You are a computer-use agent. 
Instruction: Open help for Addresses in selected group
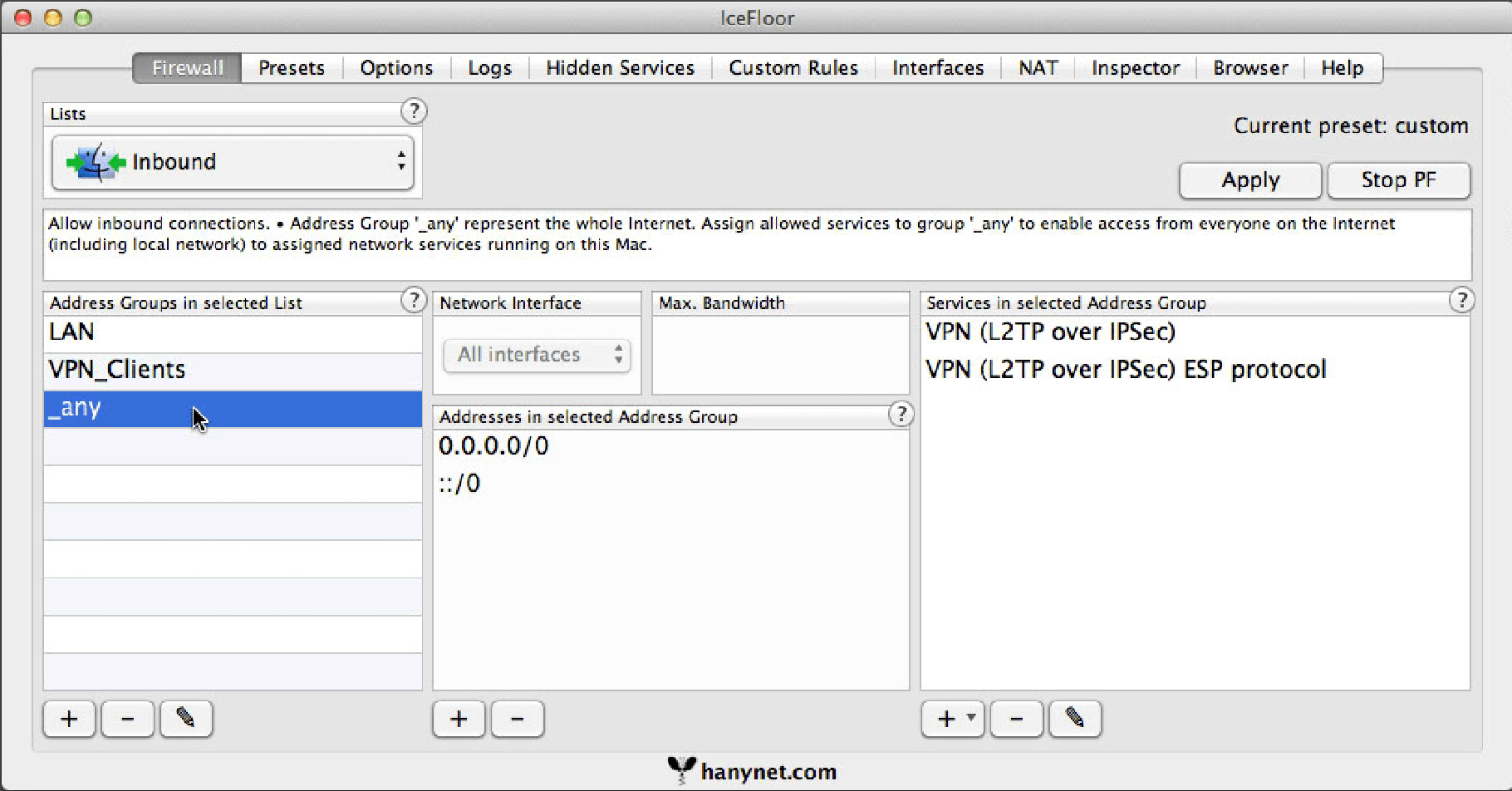901,414
